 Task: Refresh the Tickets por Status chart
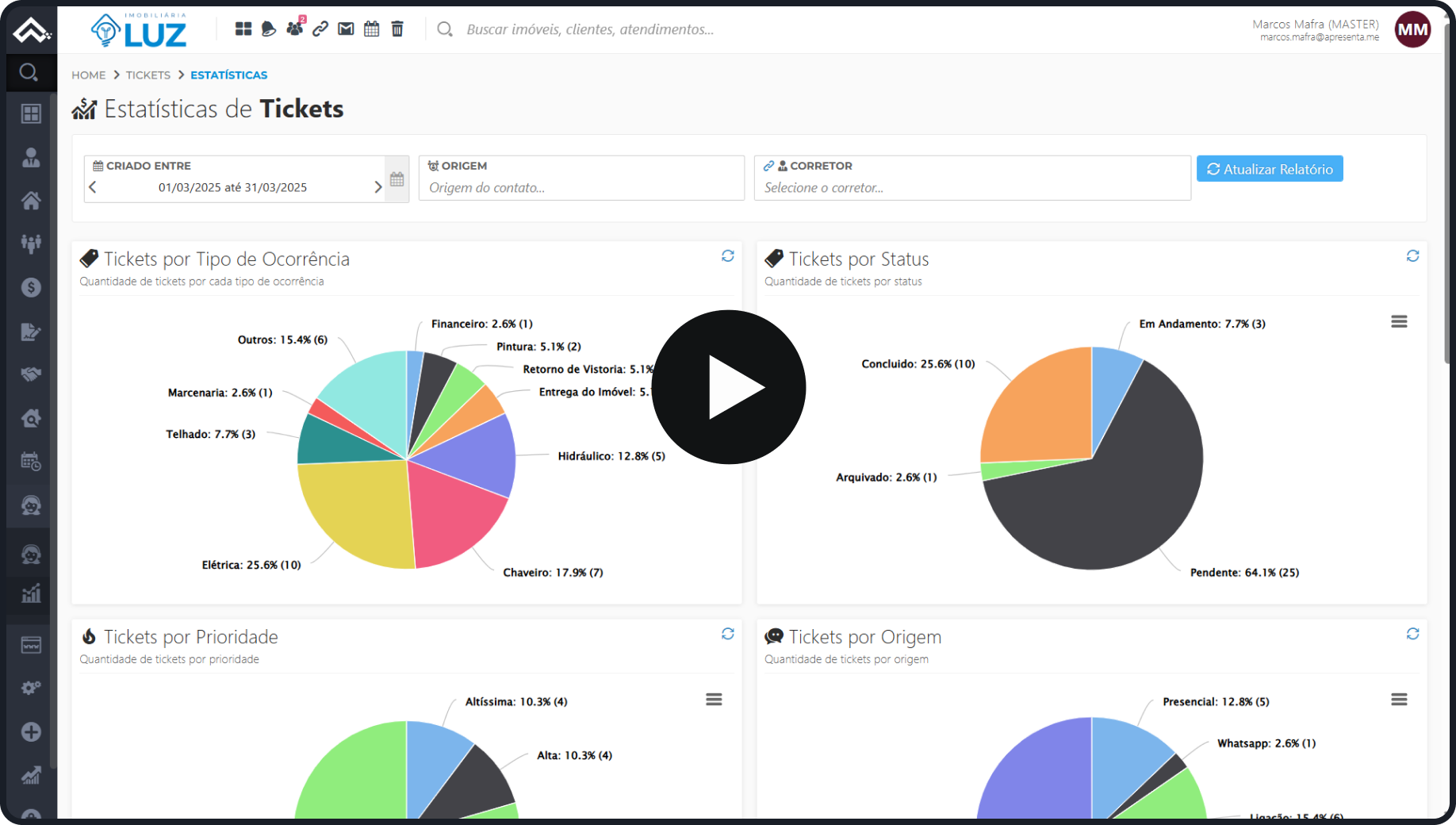(x=1412, y=256)
